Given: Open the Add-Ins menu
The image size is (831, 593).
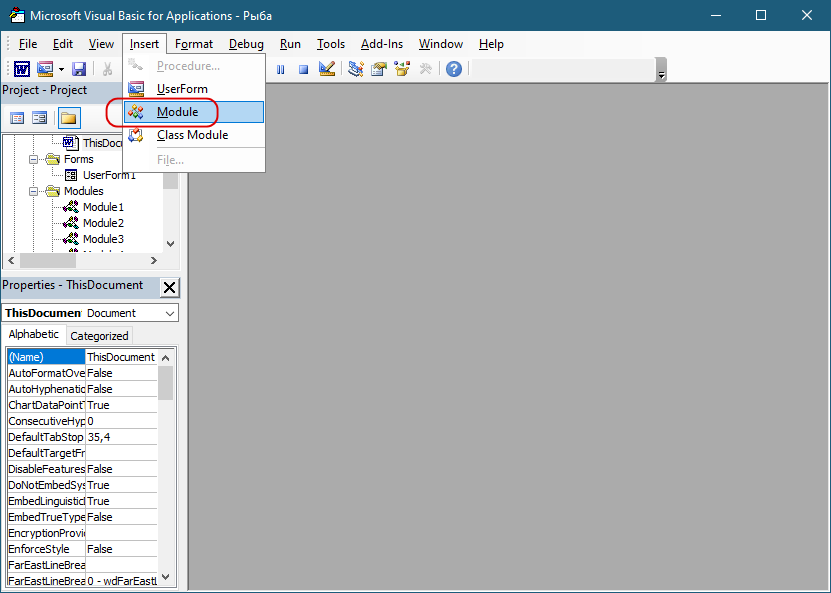Looking at the screenshot, I should pyautogui.click(x=382, y=44).
